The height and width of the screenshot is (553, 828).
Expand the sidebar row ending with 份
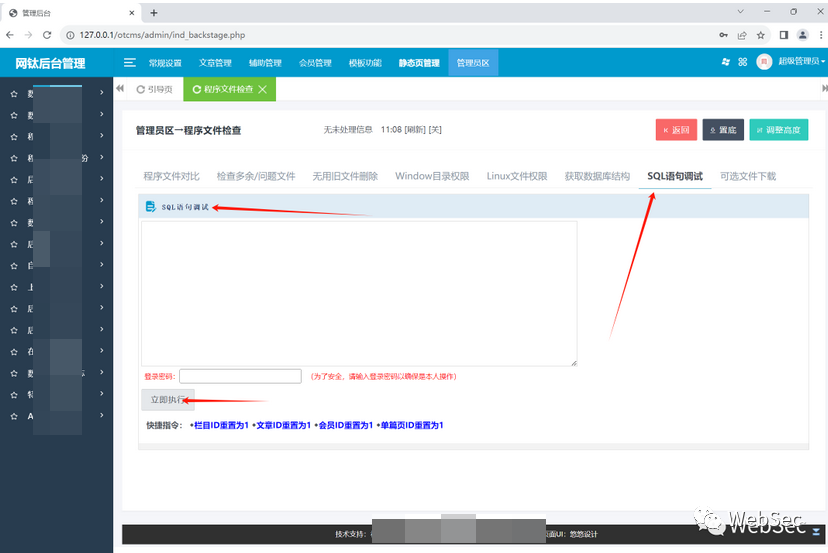click(x=57, y=158)
